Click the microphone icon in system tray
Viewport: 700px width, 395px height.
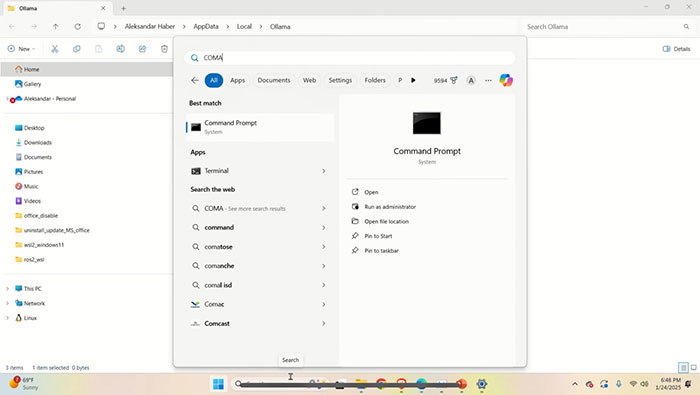619,384
